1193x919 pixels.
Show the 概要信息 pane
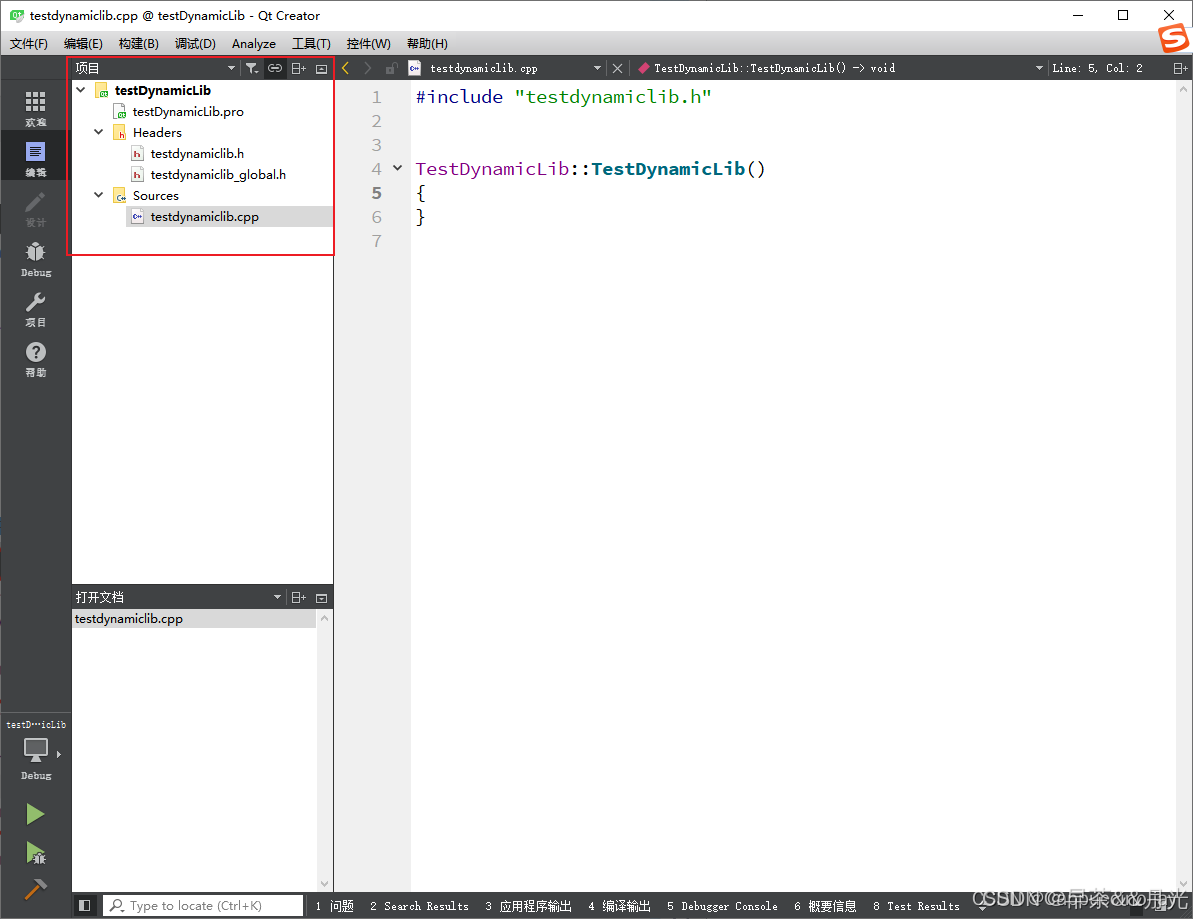(826, 906)
